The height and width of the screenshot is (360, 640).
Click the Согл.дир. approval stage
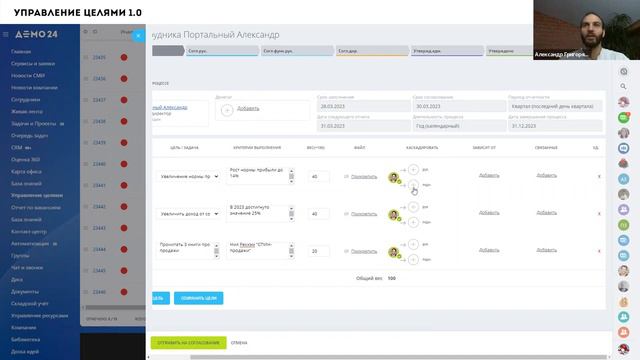click(x=373, y=51)
